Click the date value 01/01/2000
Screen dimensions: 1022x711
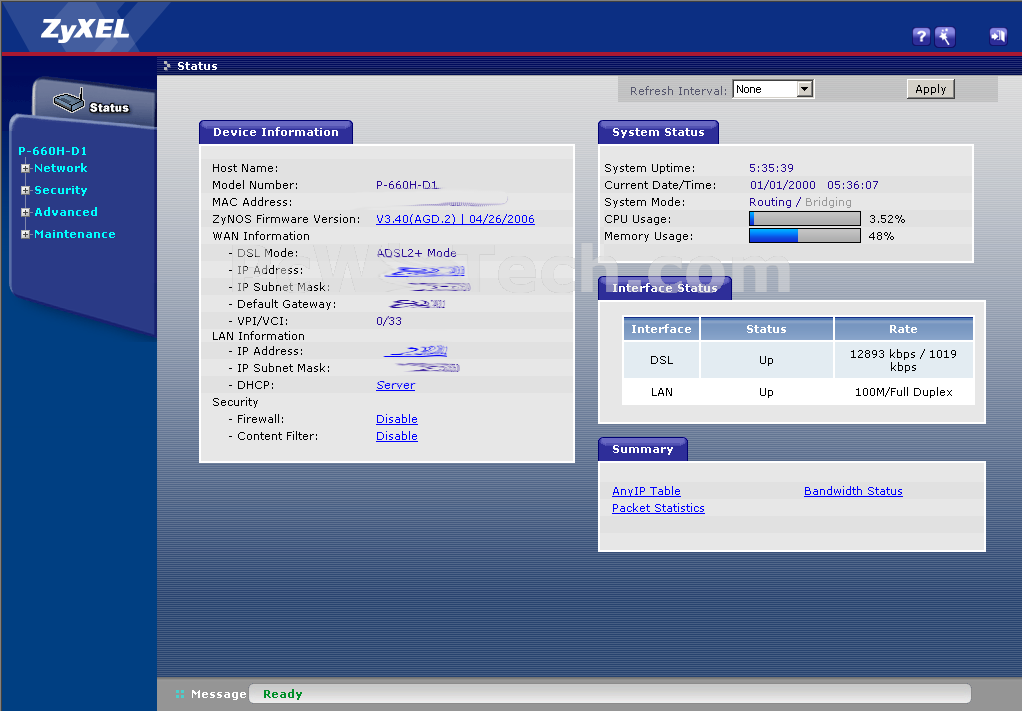pyautogui.click(x=782, y=185)
